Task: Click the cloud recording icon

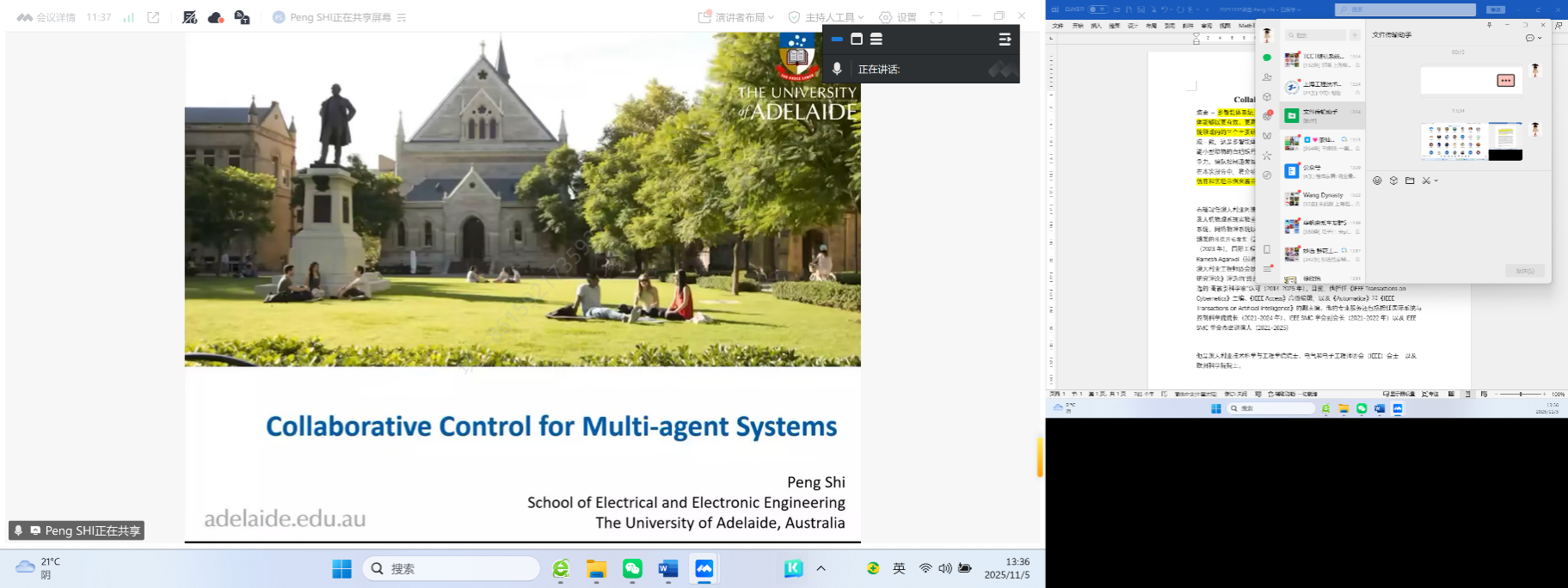Action: click(216, 17)
